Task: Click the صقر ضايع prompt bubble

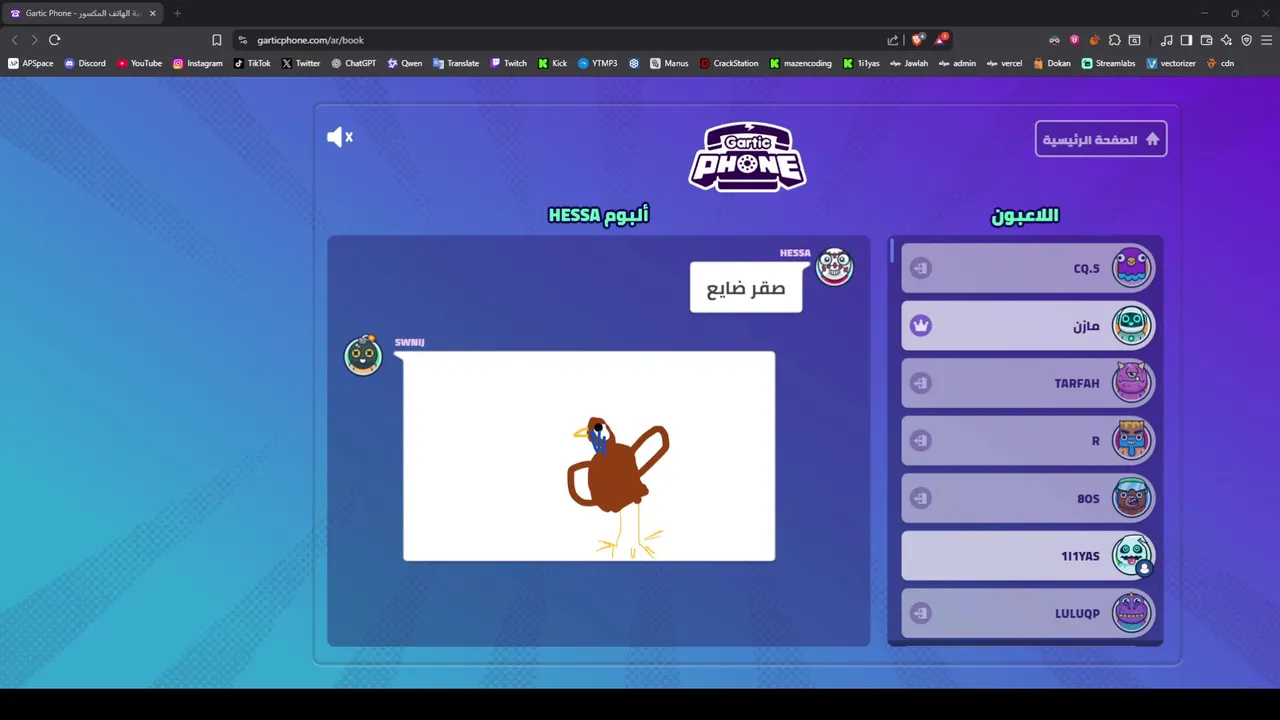Action: point(746,288)
